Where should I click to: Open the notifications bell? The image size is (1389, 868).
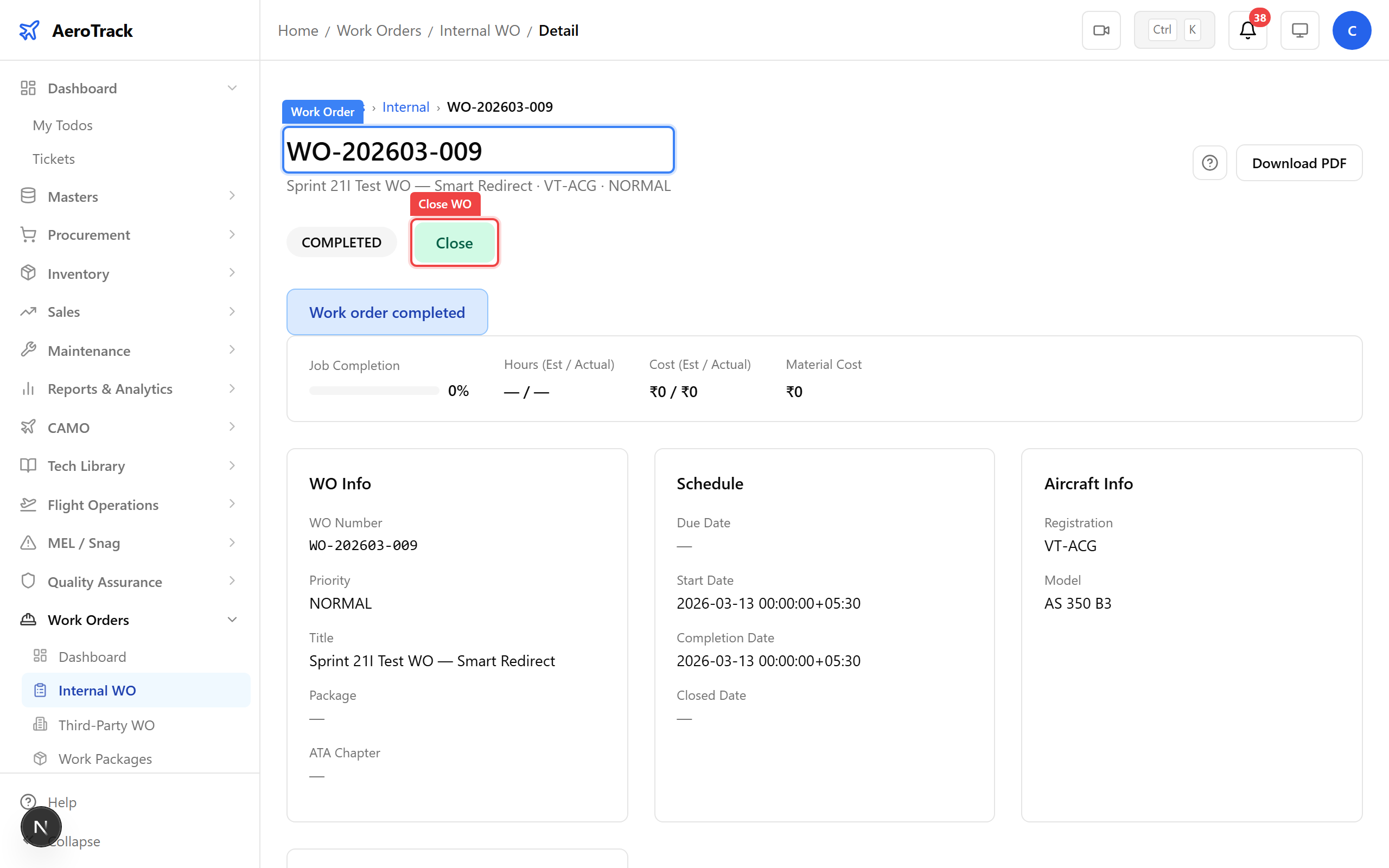tap(1247, 30)
